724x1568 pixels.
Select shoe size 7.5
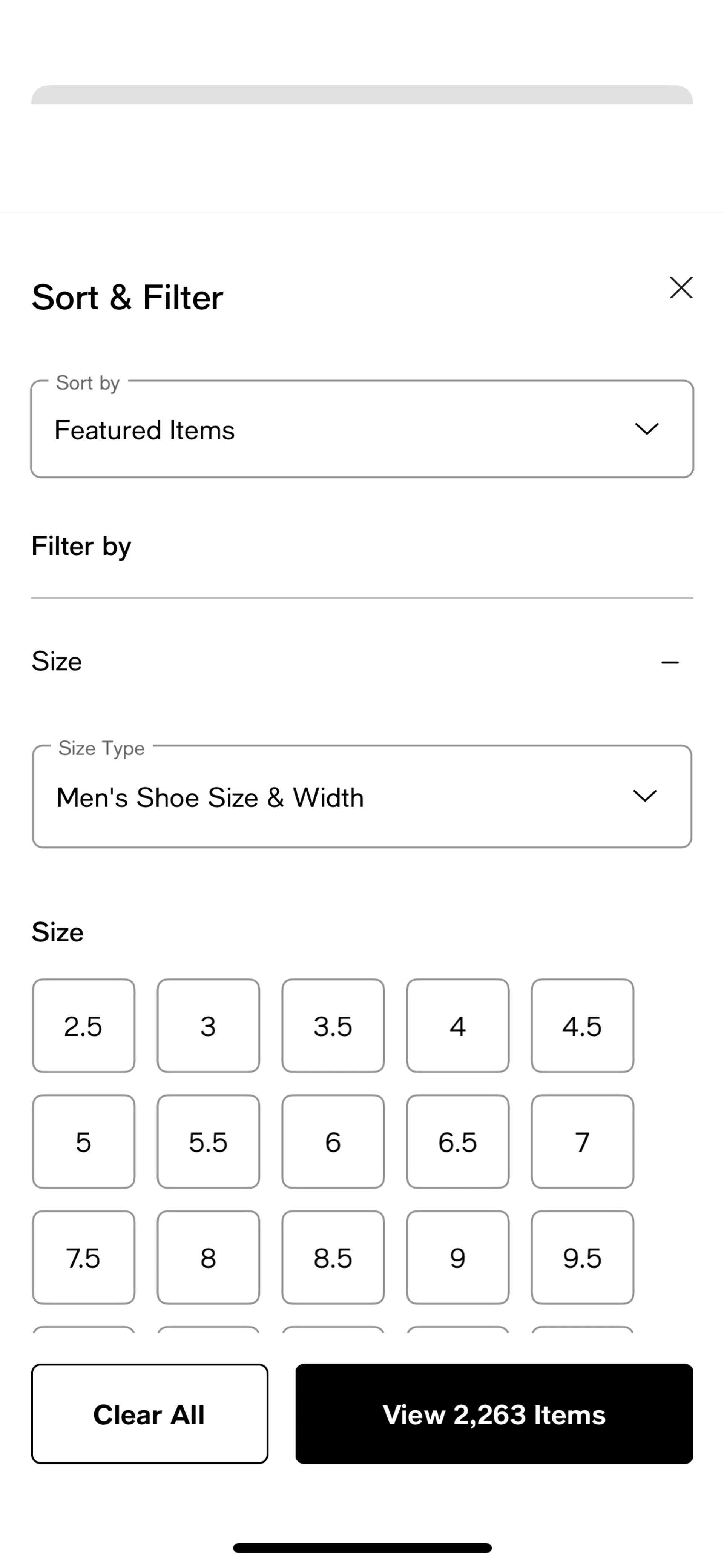[x=83, y=1258]
